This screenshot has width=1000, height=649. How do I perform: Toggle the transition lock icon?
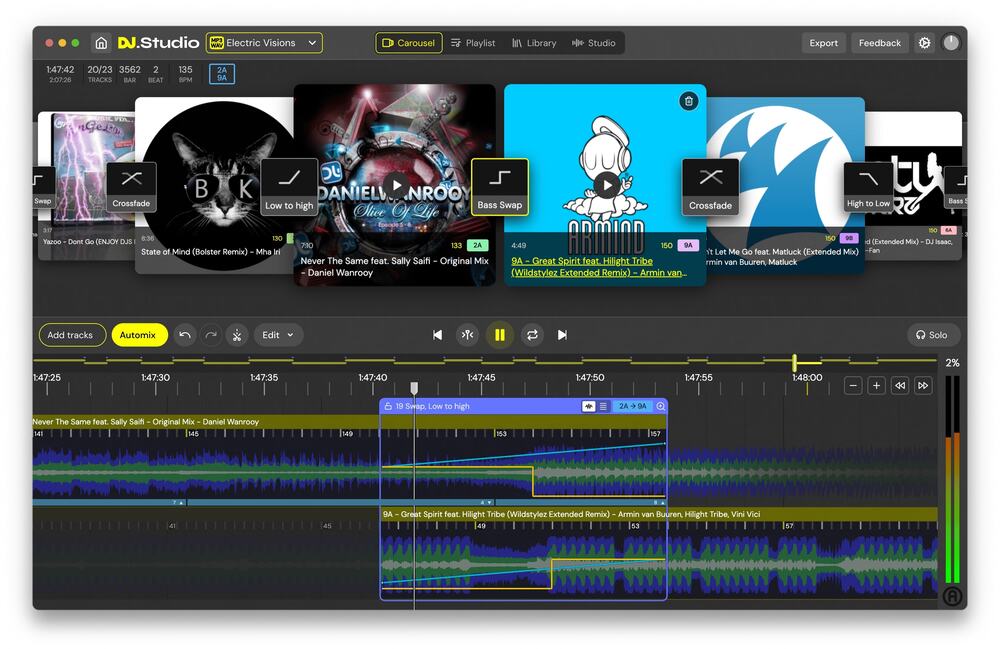tap(389, 407)
